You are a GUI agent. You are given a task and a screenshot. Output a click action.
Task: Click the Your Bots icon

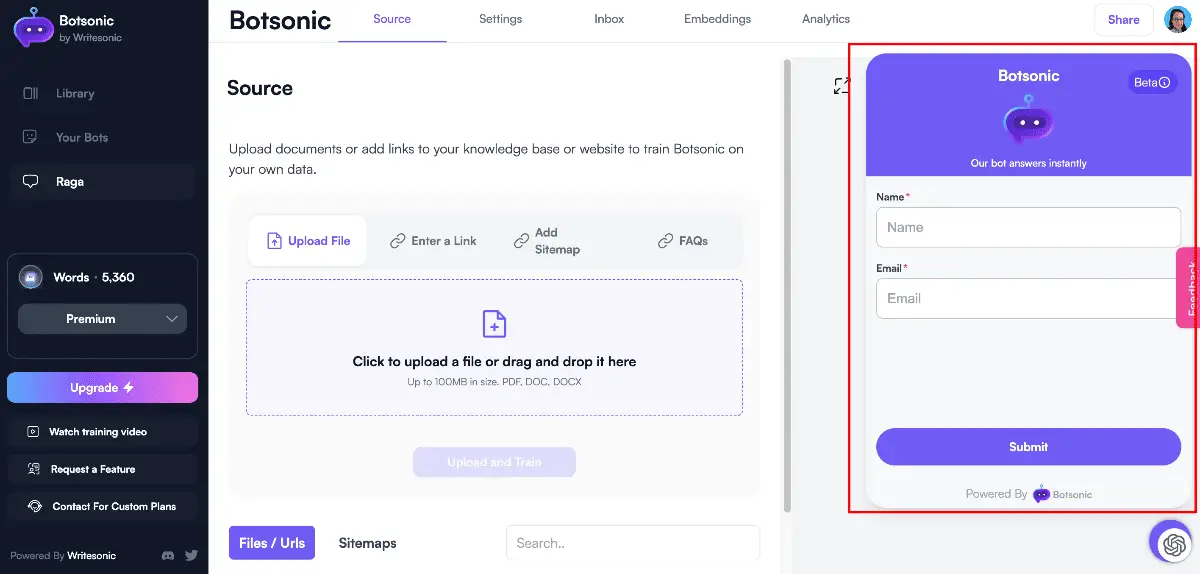30,137
